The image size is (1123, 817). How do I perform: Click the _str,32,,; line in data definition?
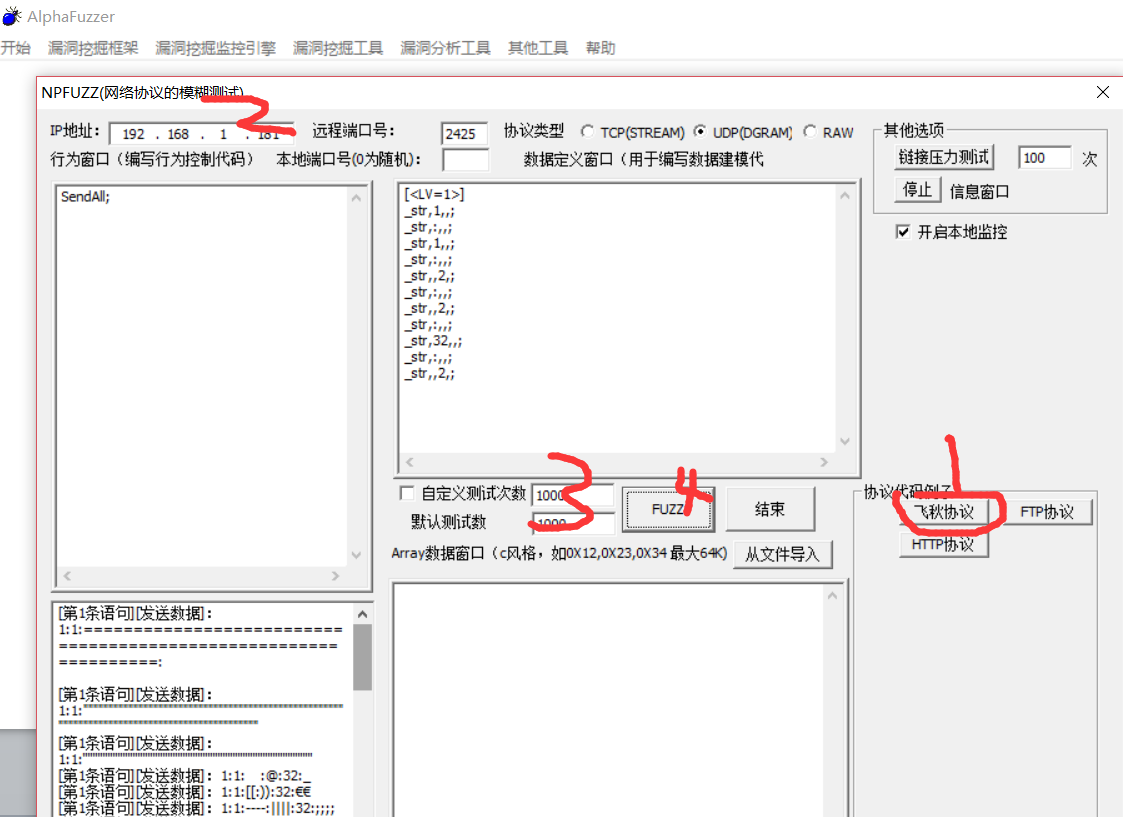(x=433, y=341)
